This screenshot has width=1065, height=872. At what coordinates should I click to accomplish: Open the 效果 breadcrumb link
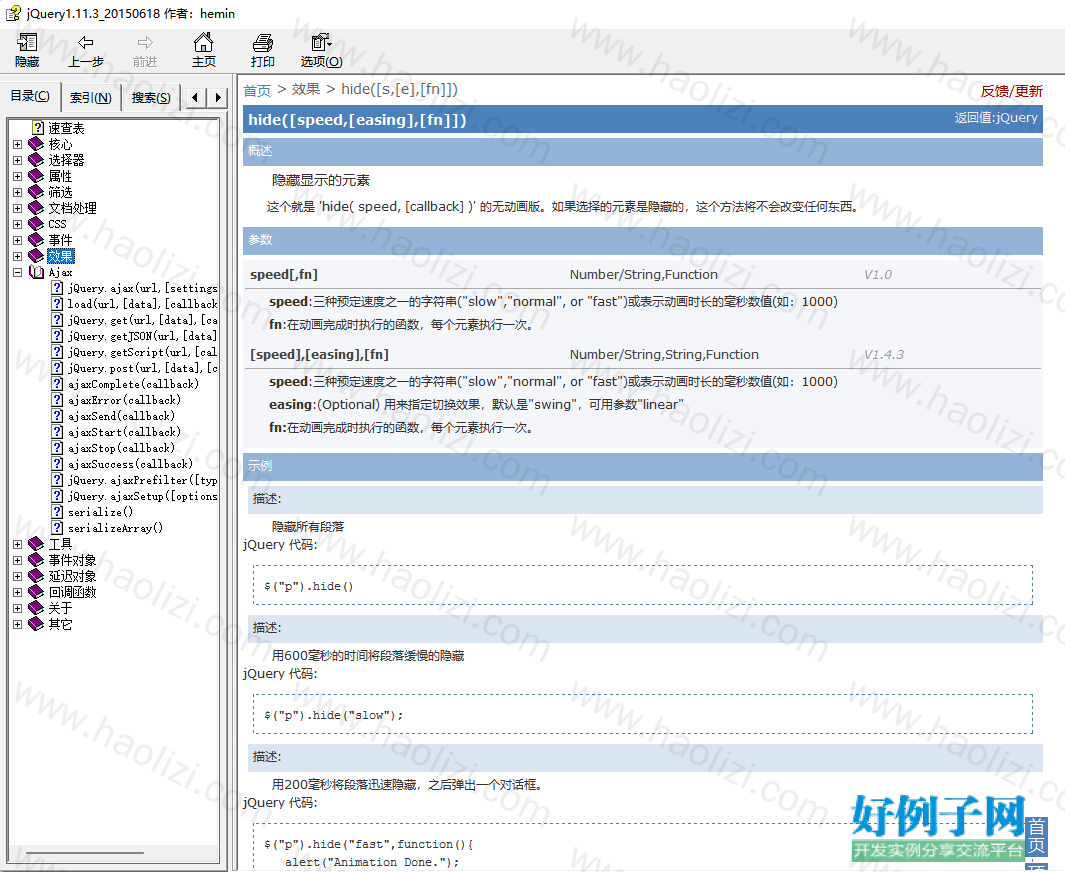pyautogui.click(x=306, y=89)
